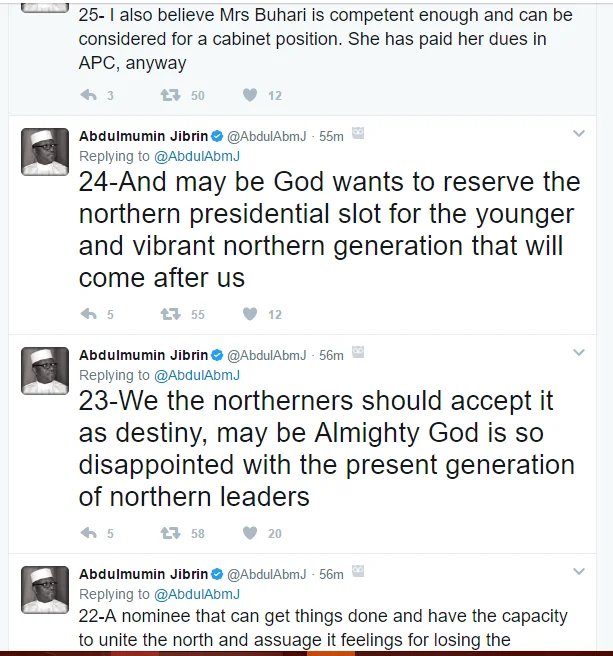
Task: Retweet the tweet numbered 24
Action: point(170,314)
